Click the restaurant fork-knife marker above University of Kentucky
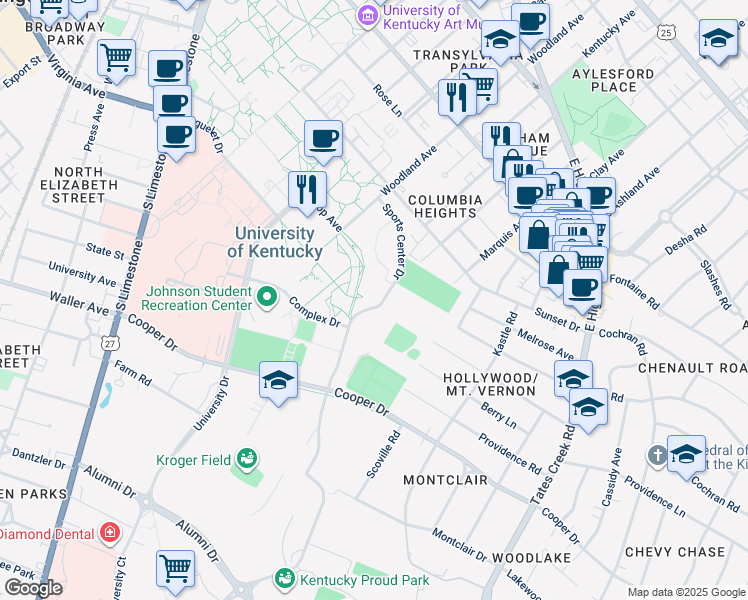 [x=307, y=191]
